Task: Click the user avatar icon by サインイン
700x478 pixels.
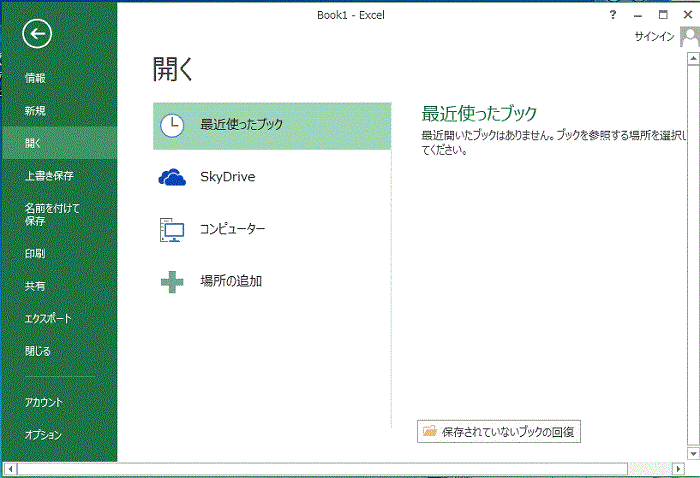Action: [x=689, y=37]
